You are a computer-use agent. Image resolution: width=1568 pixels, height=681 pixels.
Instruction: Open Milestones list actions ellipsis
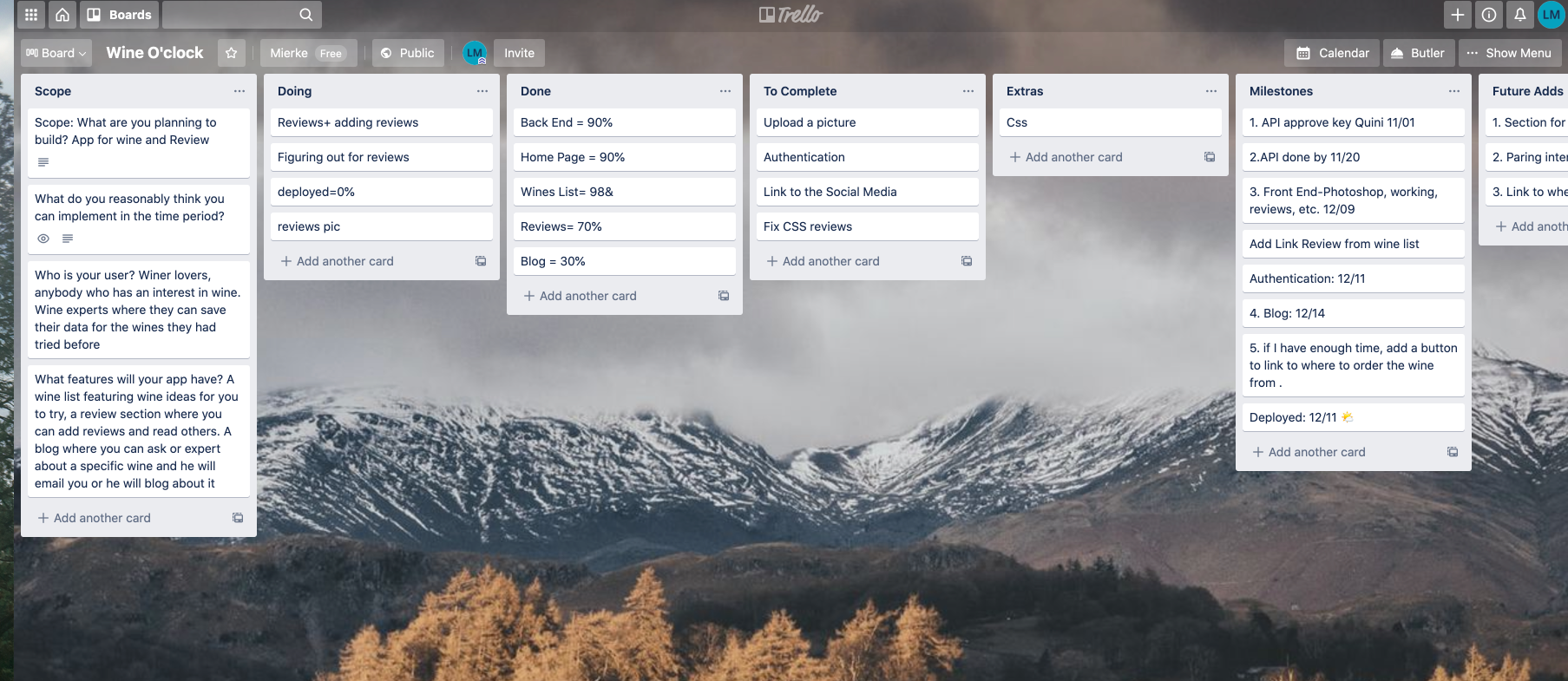1454,91
